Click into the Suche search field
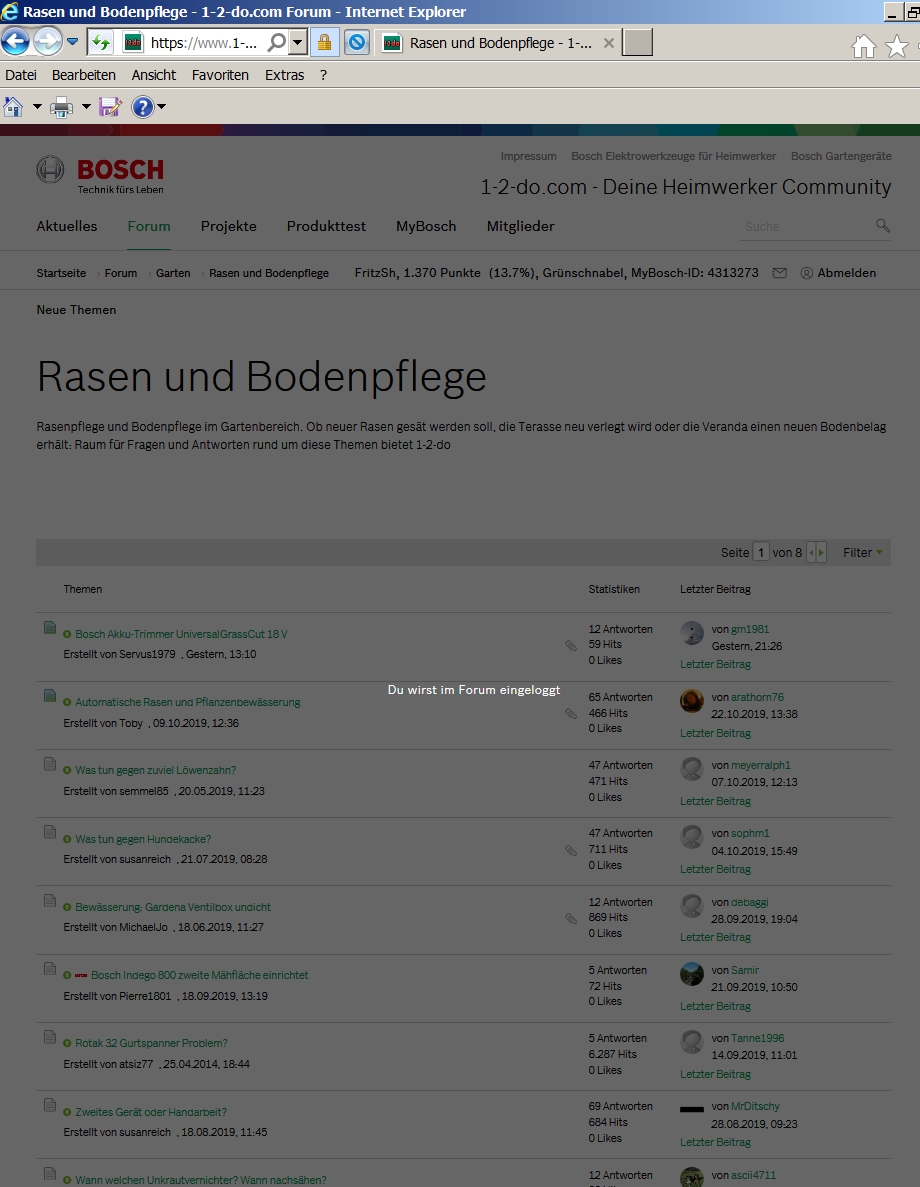920x1187 pixels. (806, 226)
